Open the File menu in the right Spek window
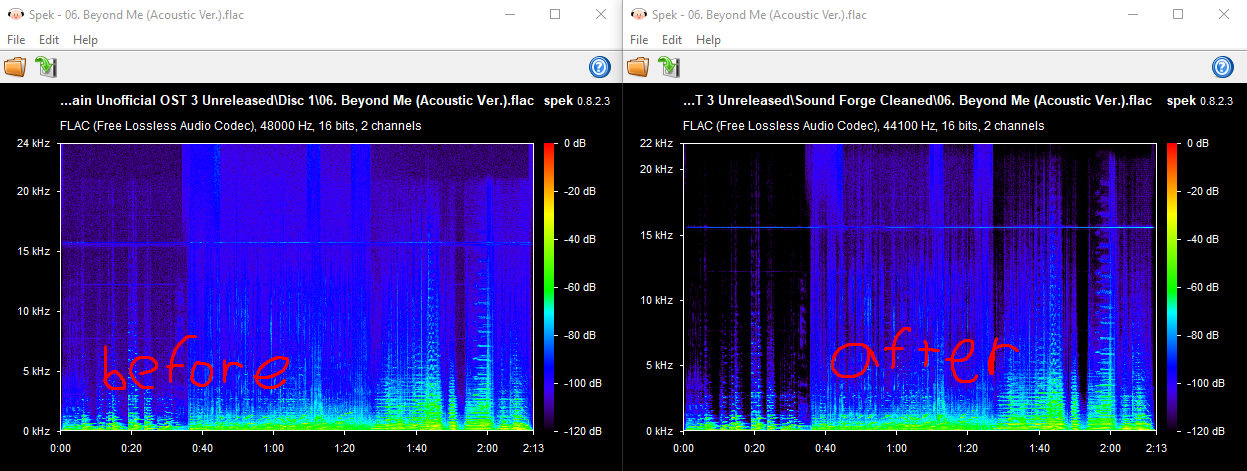Viewport: 1247px width, 471px height. click(639, 40)
